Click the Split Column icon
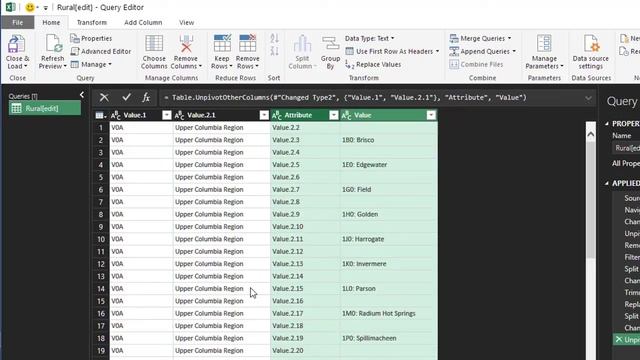 pyautogui.click(x=302, y=44)
